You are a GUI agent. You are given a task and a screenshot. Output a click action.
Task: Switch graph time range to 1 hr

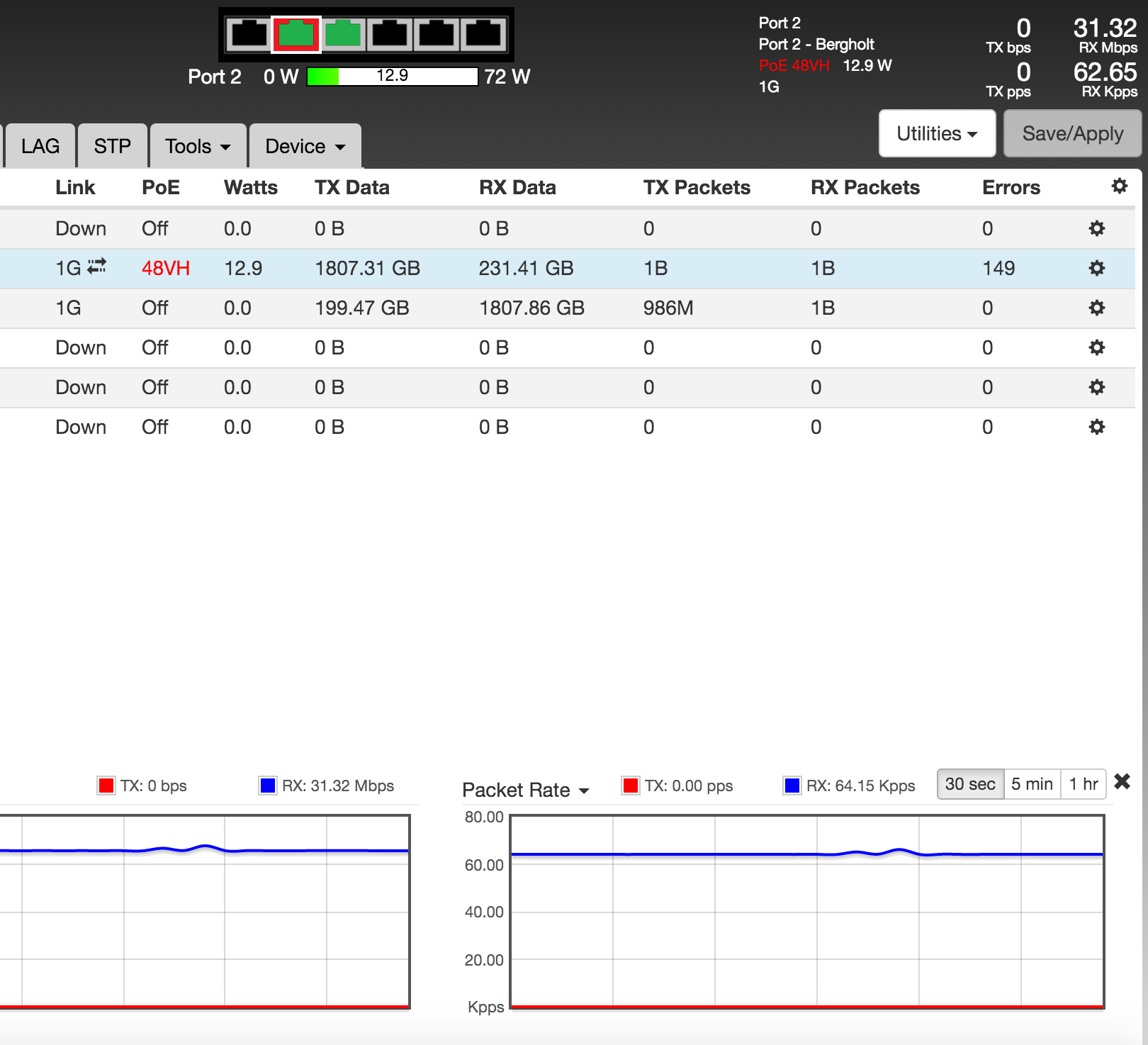pos(1083,784)
